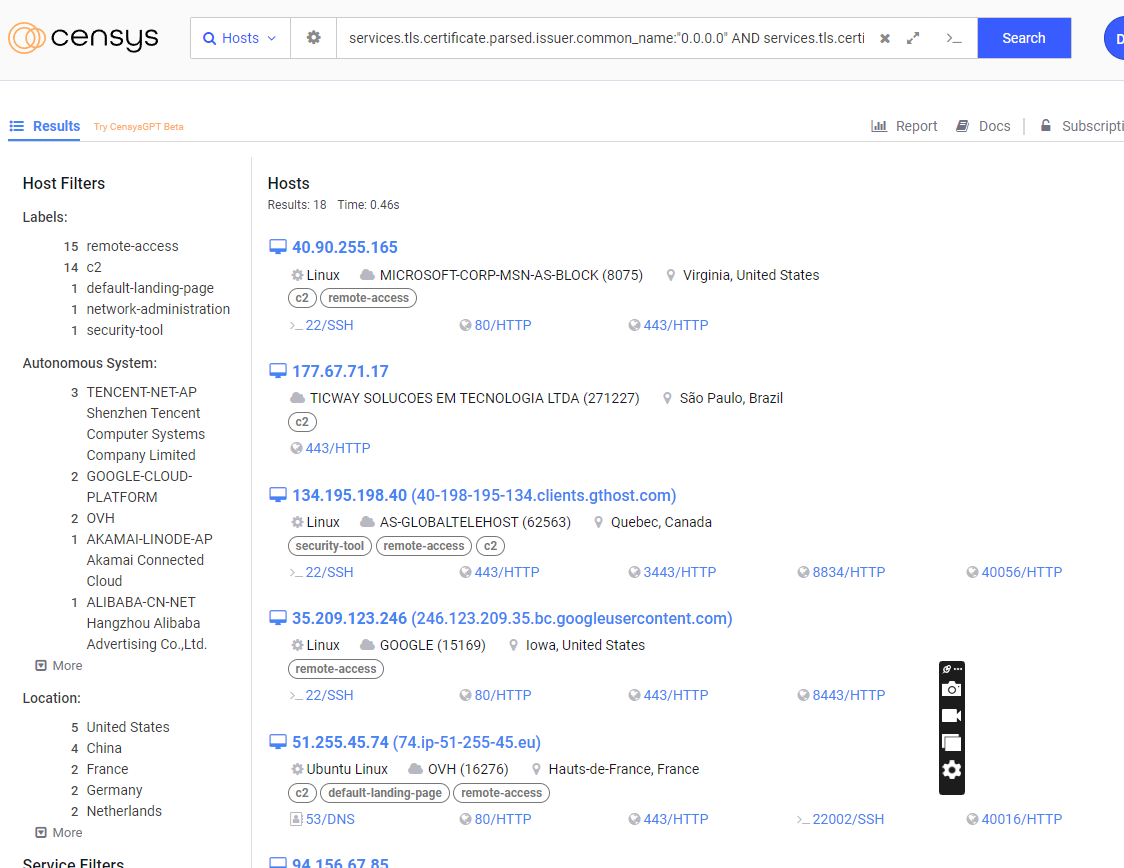
Task: Open host 35.209.123.246
Action: click(512, 619)
